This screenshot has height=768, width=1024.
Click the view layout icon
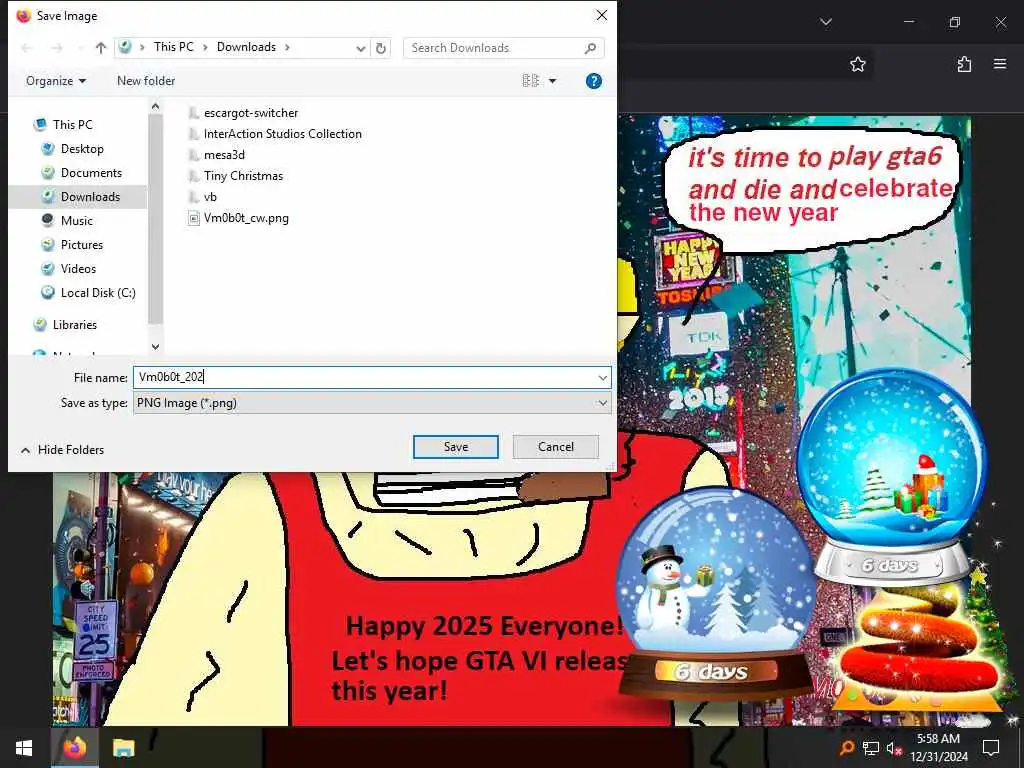point(530,80)
